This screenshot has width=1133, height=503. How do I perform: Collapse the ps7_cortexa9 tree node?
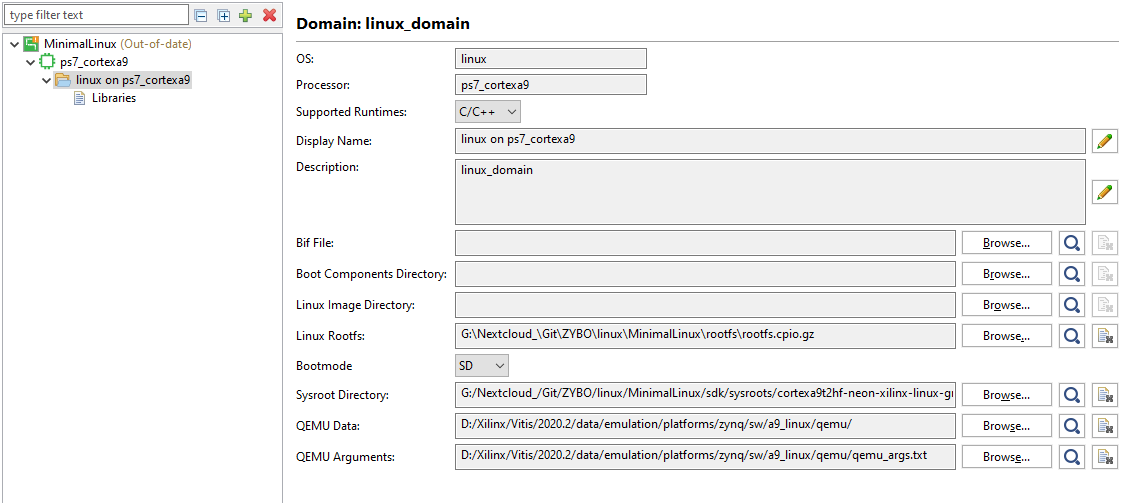click(30, 62)
